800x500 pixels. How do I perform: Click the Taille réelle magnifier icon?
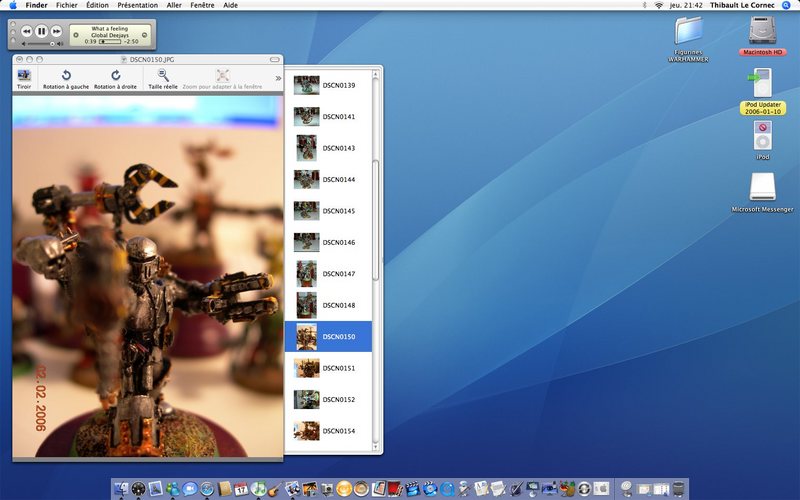click(x=163, y=76)
